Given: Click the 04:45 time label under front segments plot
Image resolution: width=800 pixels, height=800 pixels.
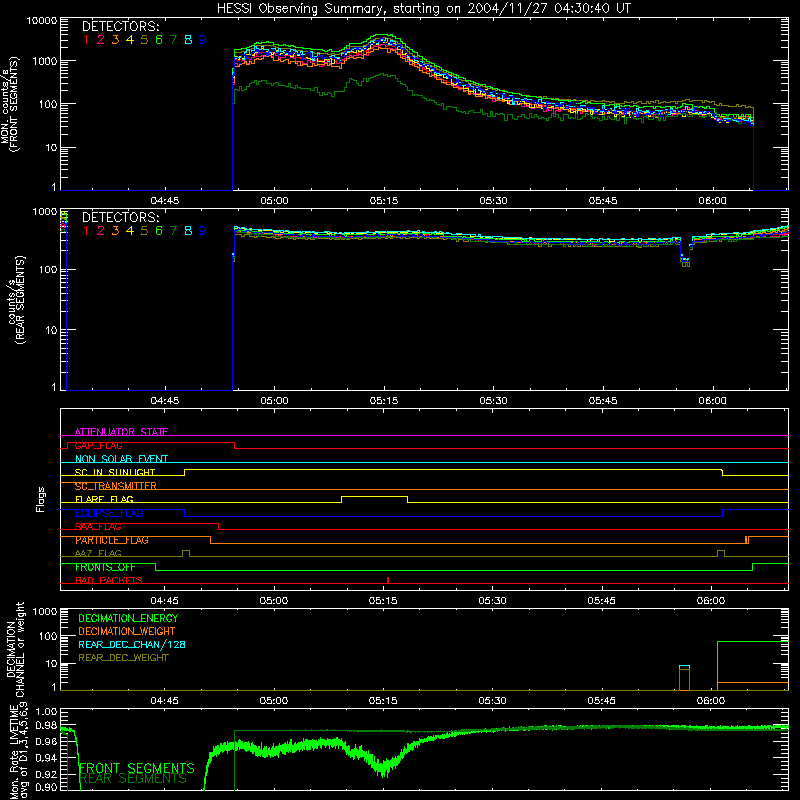Looking at the screenshot, I should point(165,201).
